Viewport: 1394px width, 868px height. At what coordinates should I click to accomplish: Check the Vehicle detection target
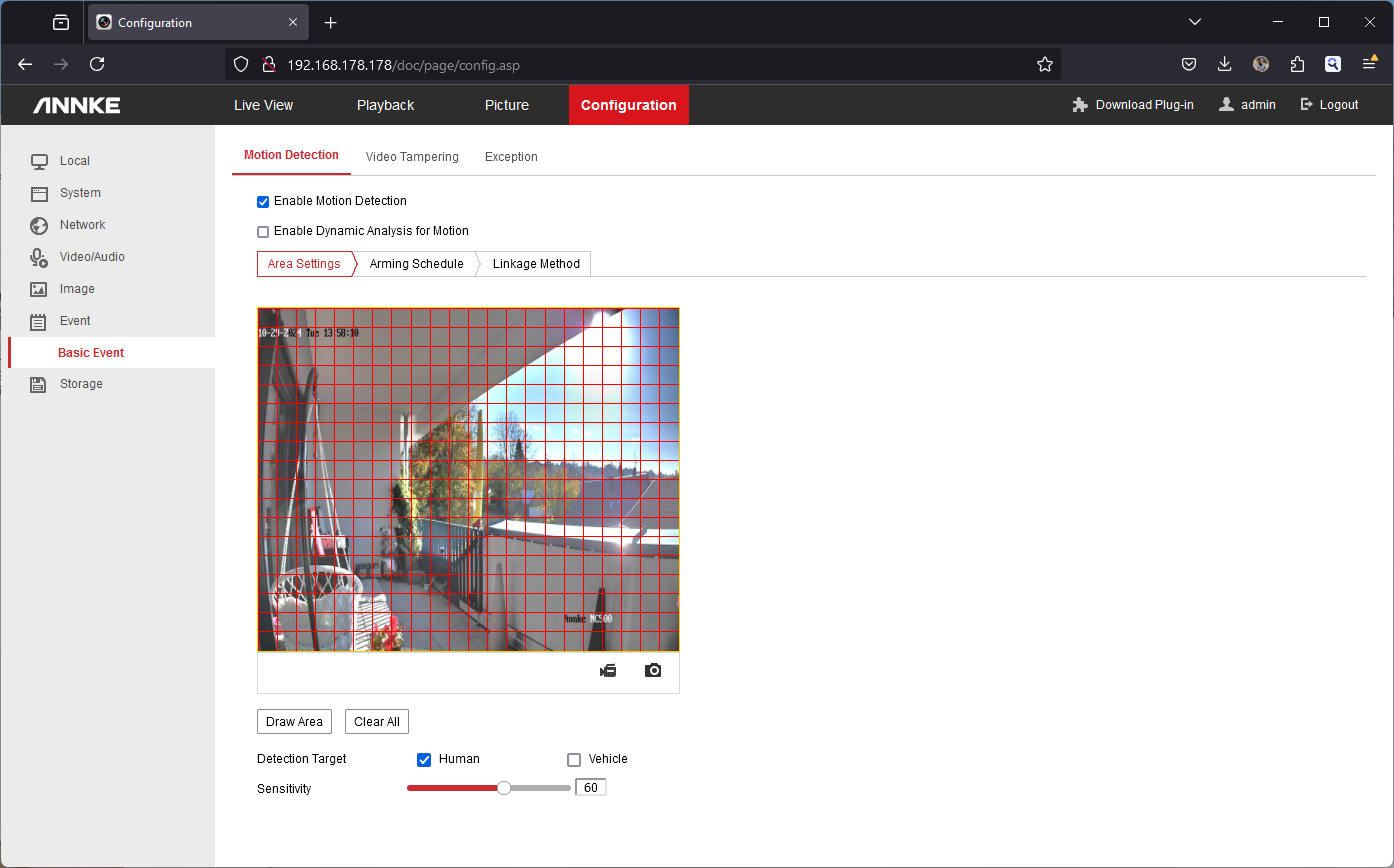tap(574, 760)
